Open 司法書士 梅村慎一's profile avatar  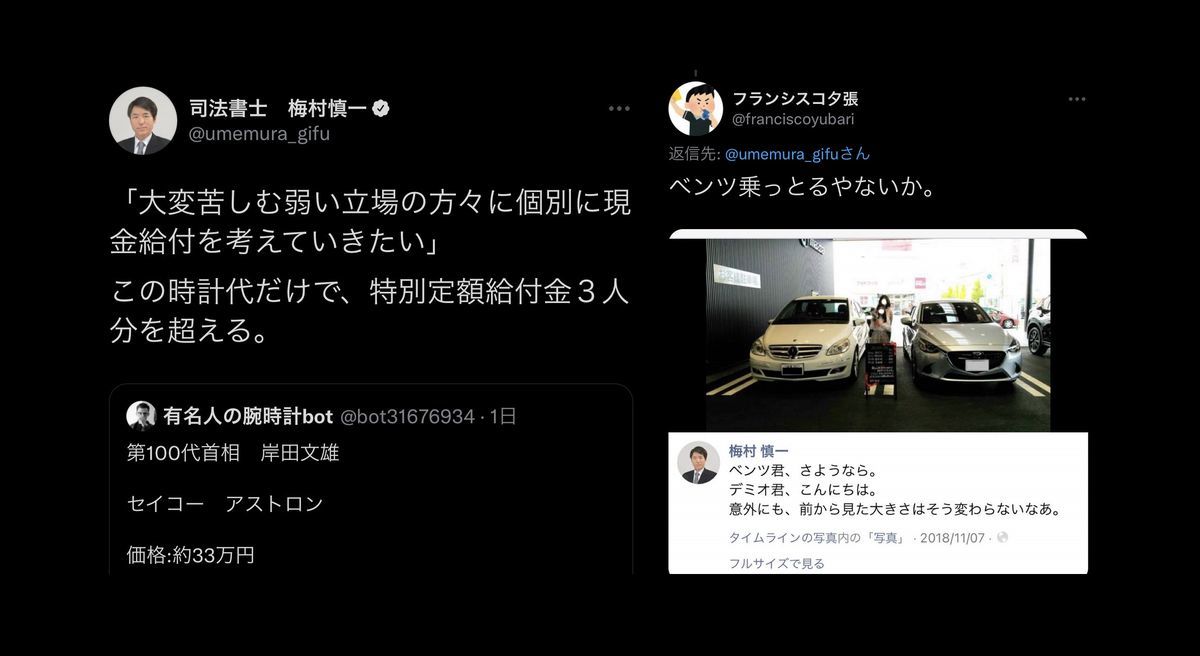pos(143,121)
